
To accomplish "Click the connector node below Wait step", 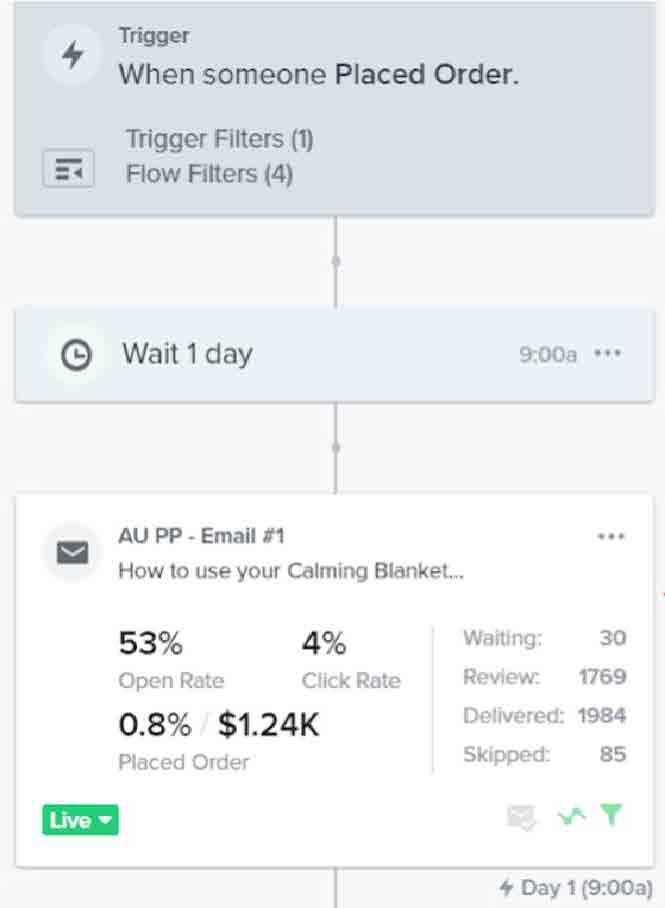I will tap(335, 447).
